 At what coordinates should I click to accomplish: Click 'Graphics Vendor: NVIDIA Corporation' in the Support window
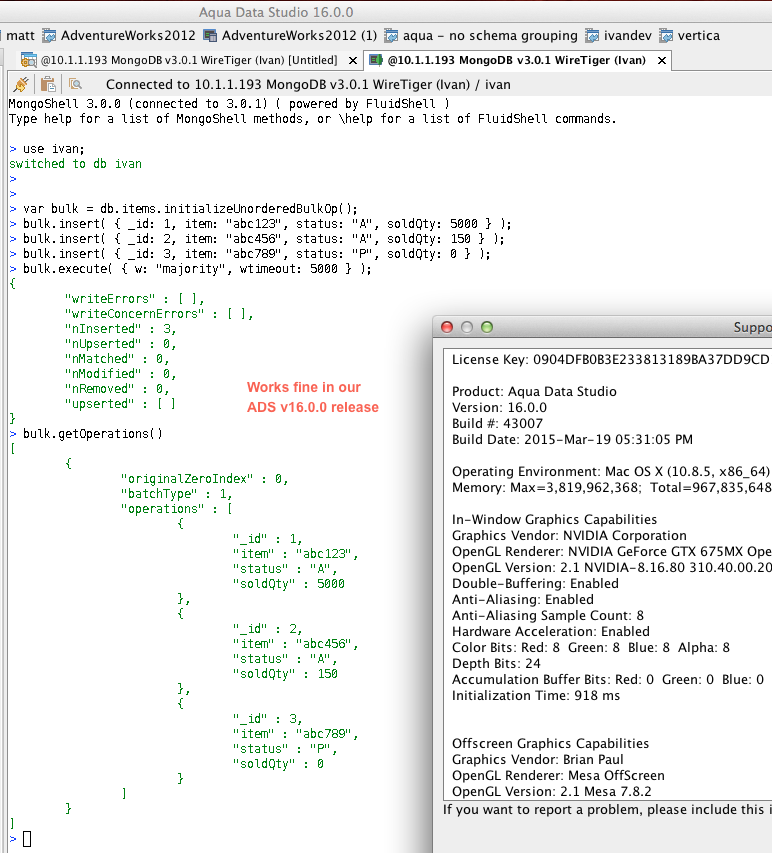coord(569,536)
